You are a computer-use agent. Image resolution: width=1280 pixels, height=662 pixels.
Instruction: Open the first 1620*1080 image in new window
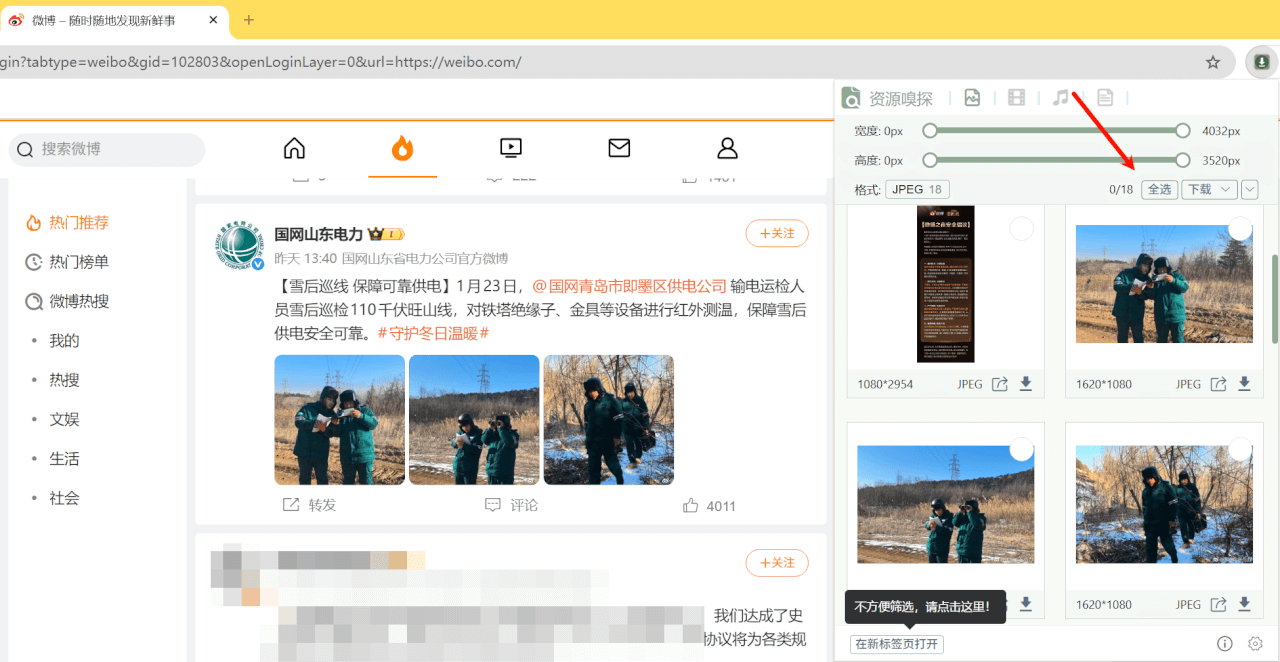point(1218,384)
